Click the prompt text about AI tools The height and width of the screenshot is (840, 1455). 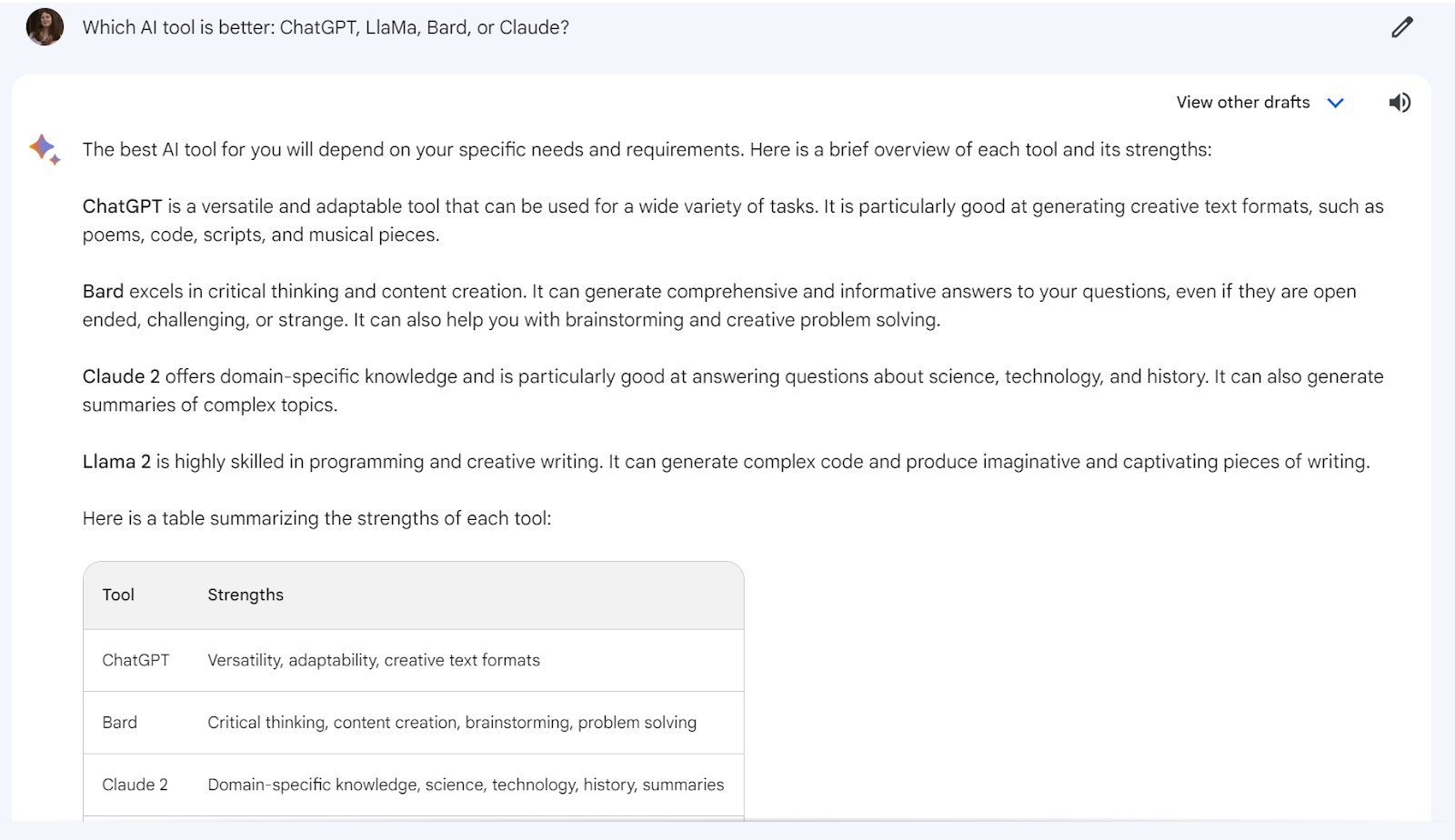pyautogui.click(x=326, y=27)
